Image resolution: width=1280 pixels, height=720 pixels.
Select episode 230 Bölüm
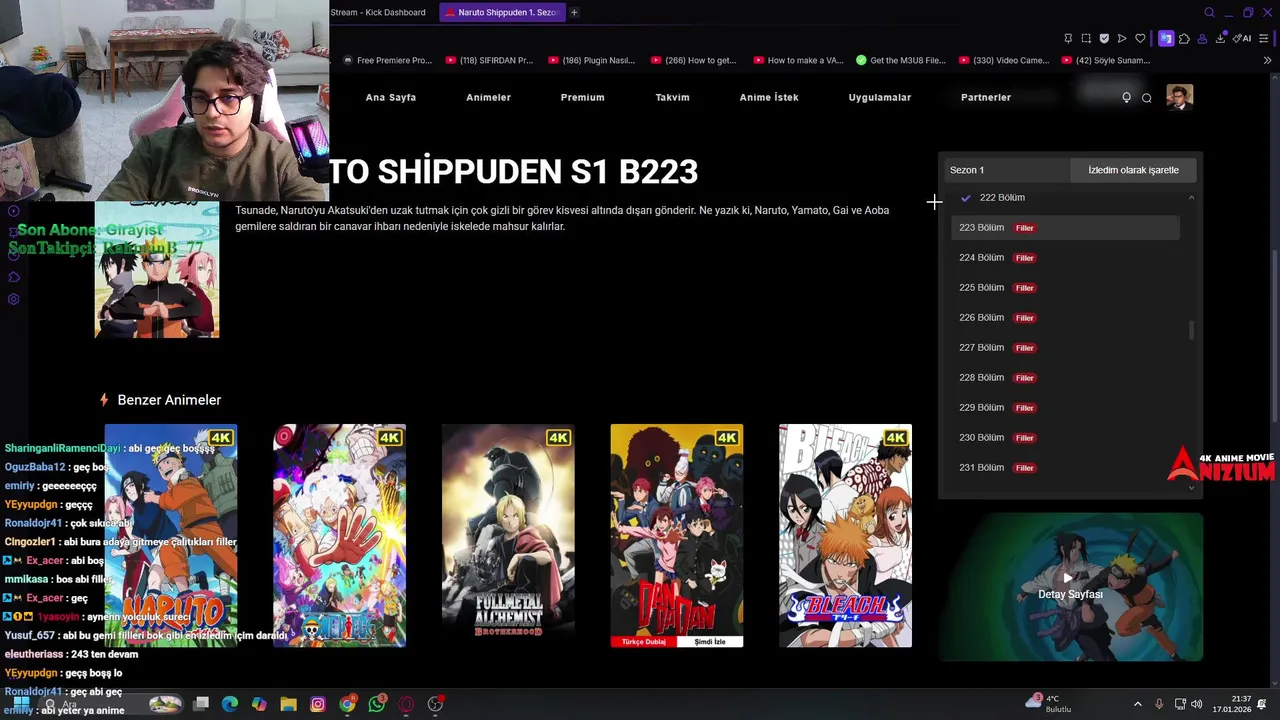coord(1065,438)
